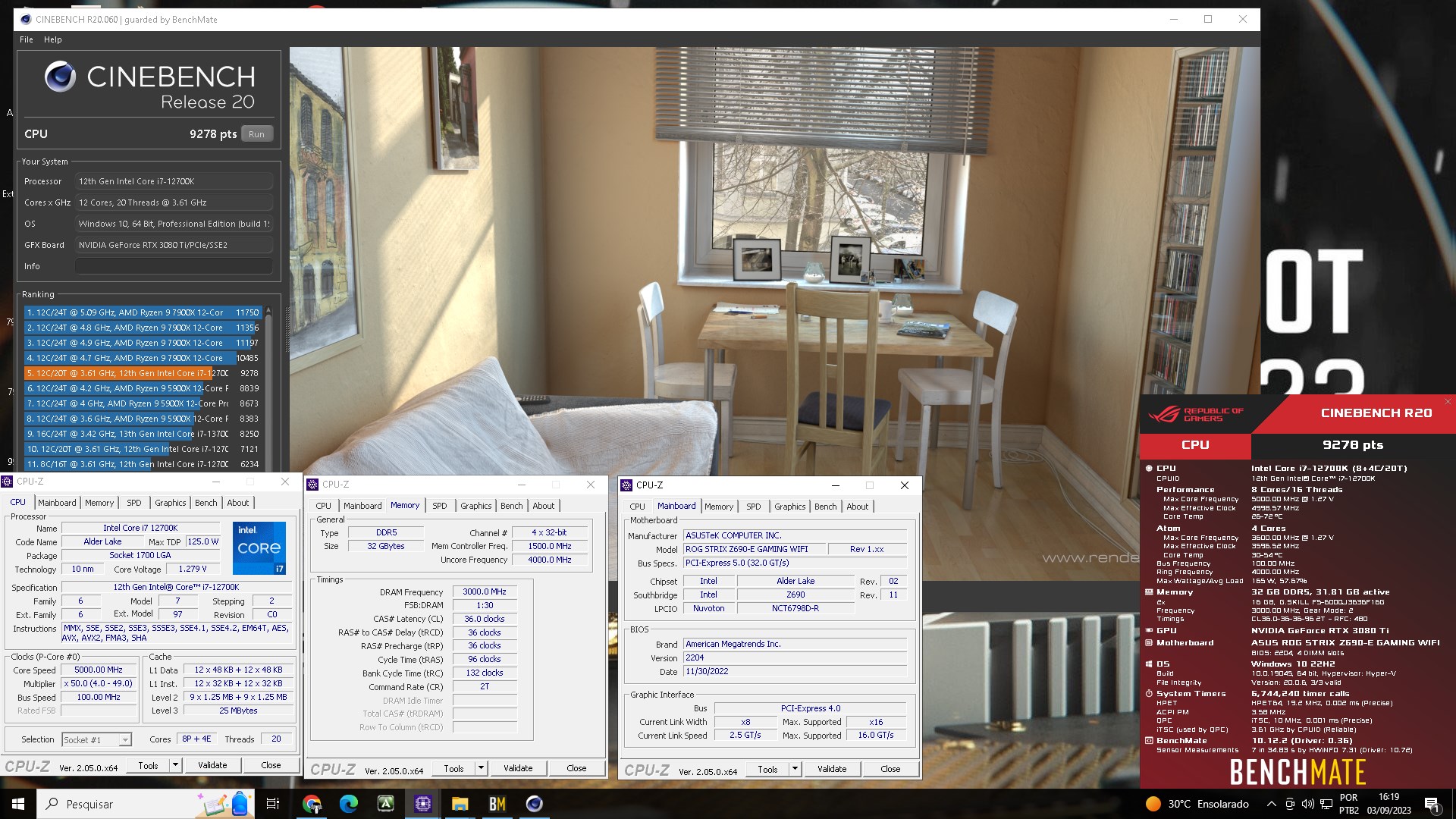Click the middle CPU-Z window title icon
1456x819 pixels.
tap(312, 485)
